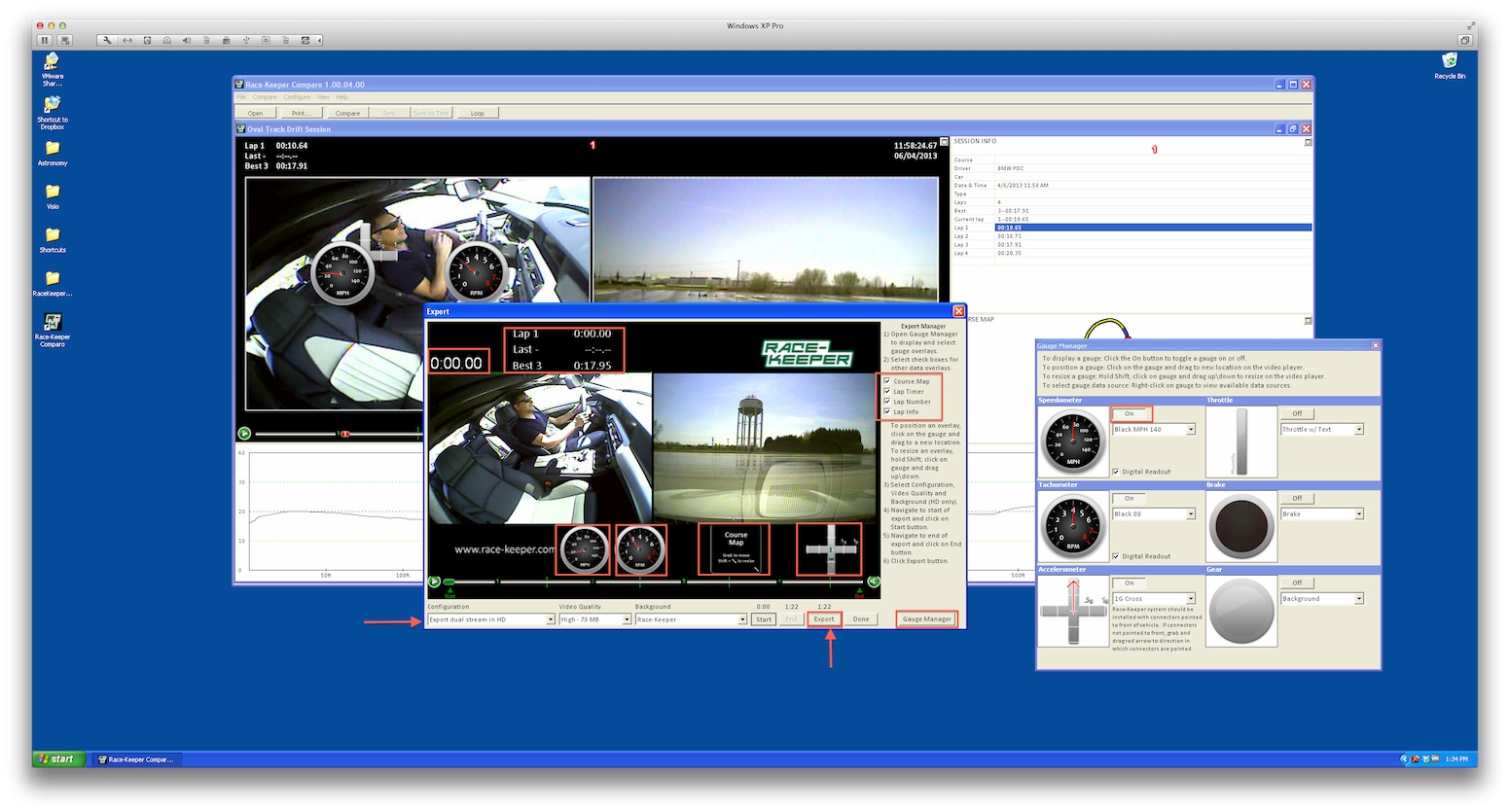1509x812 pixels.
Task: Open the 1G Cross accelerometer dropdown
Action: tap(1154, 598)
